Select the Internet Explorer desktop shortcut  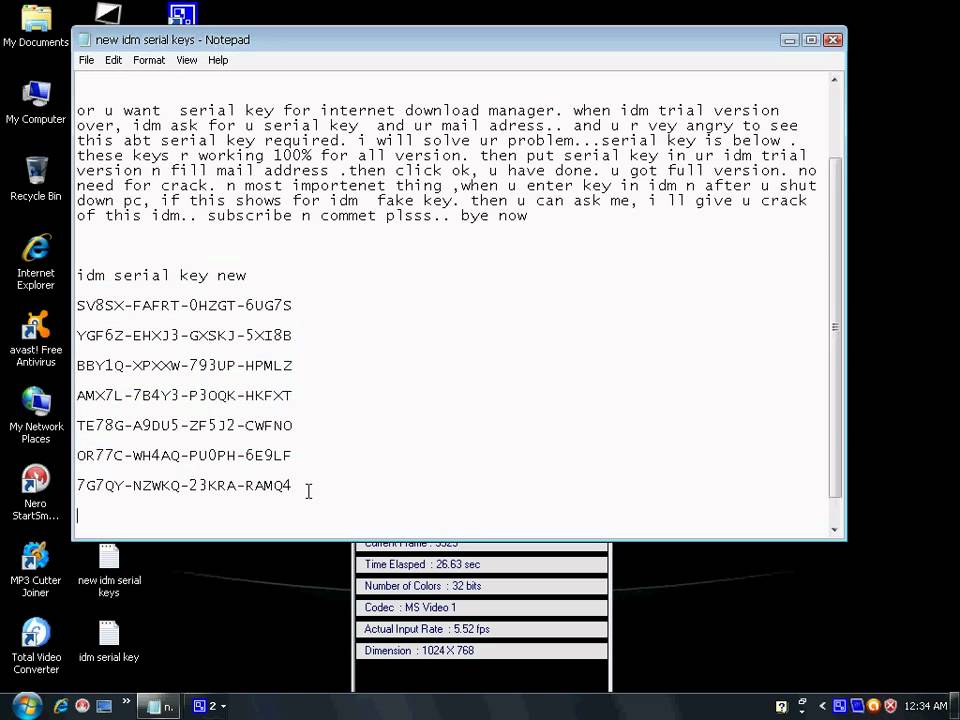pos(36,261)
